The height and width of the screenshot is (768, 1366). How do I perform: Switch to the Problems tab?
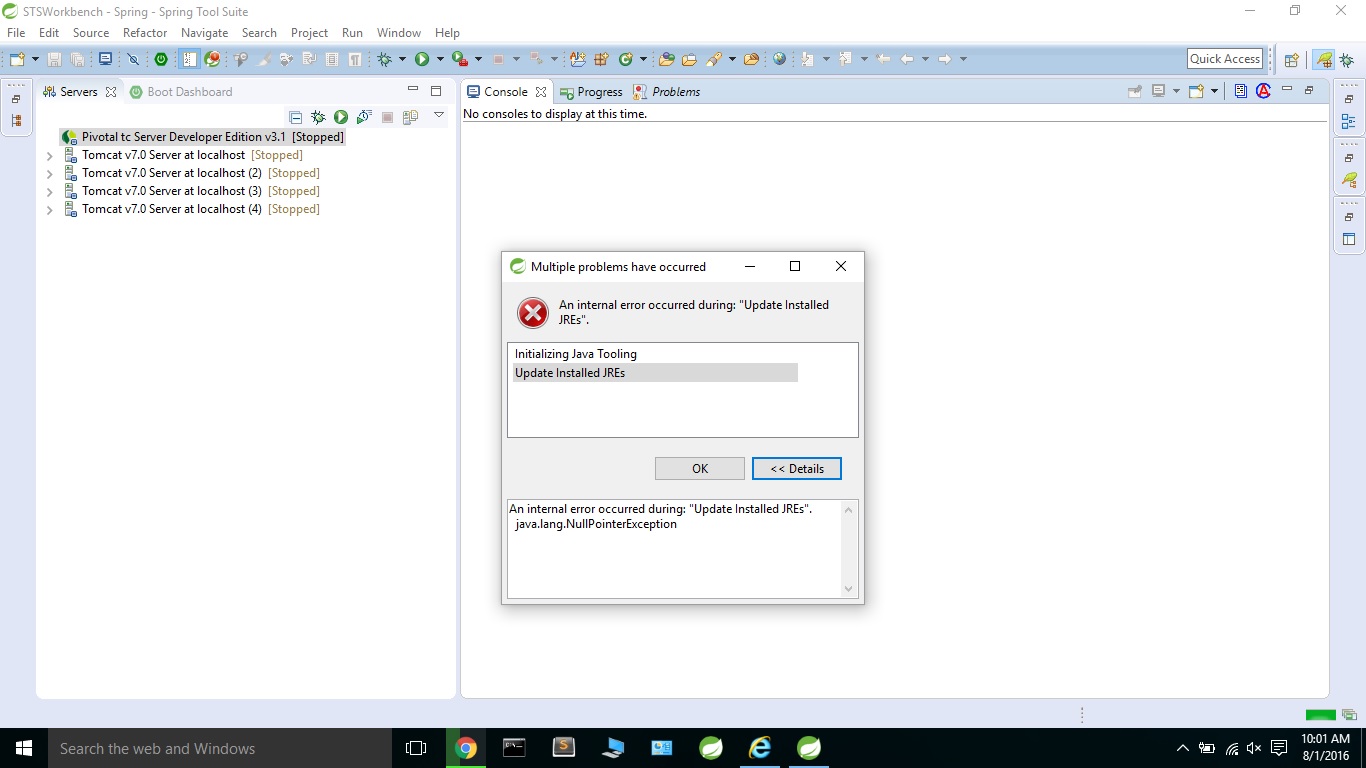point(667,91)
